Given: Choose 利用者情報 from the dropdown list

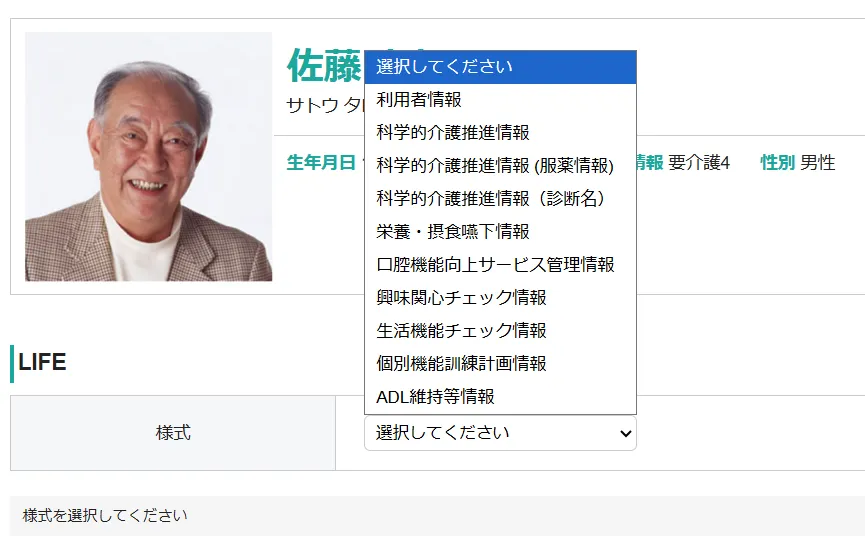Looking at the screenshot, I should click(x=500, y=100).
